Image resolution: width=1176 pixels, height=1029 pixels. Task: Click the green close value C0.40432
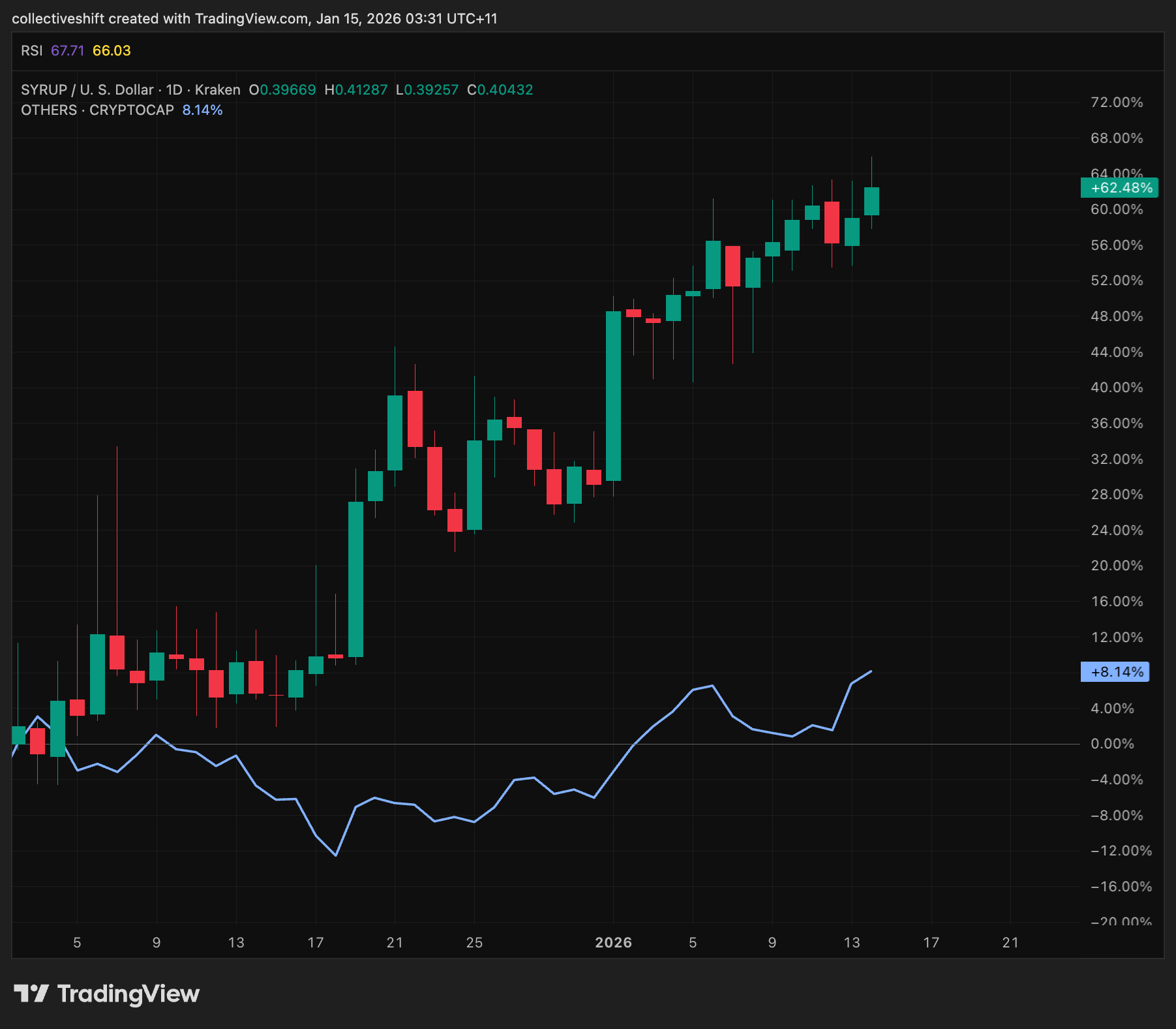502,90
